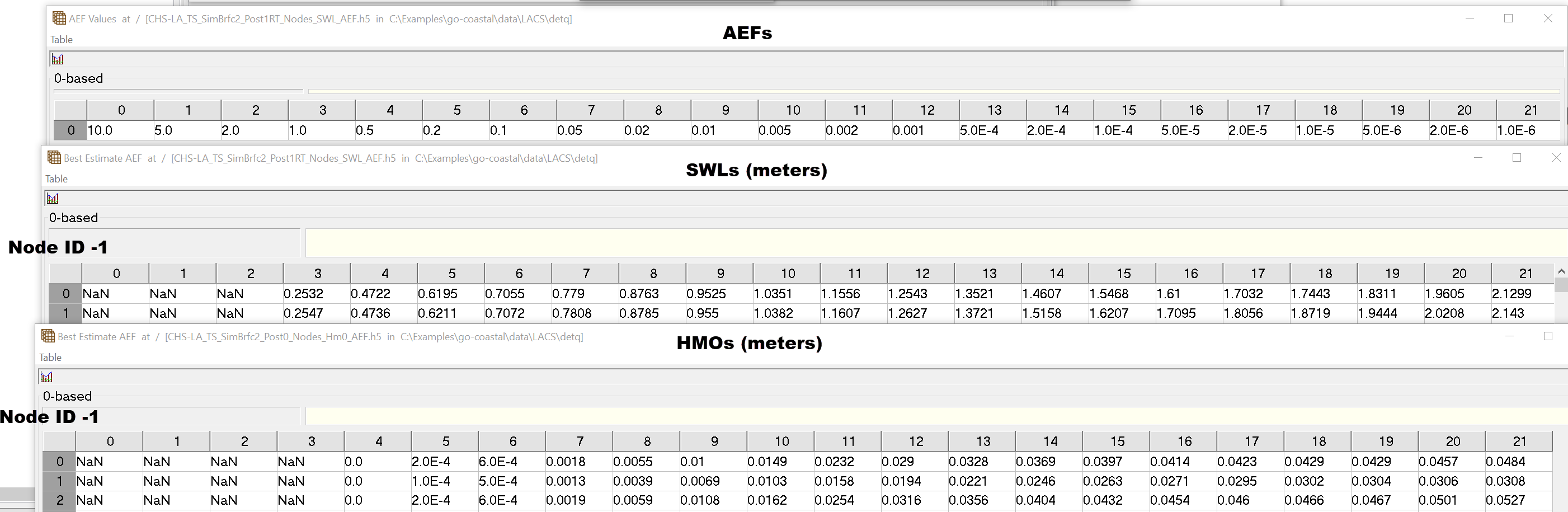The image size is (1568, 512).
Task: Click 0-based label in SWLs window
Action: click(74, 218)
